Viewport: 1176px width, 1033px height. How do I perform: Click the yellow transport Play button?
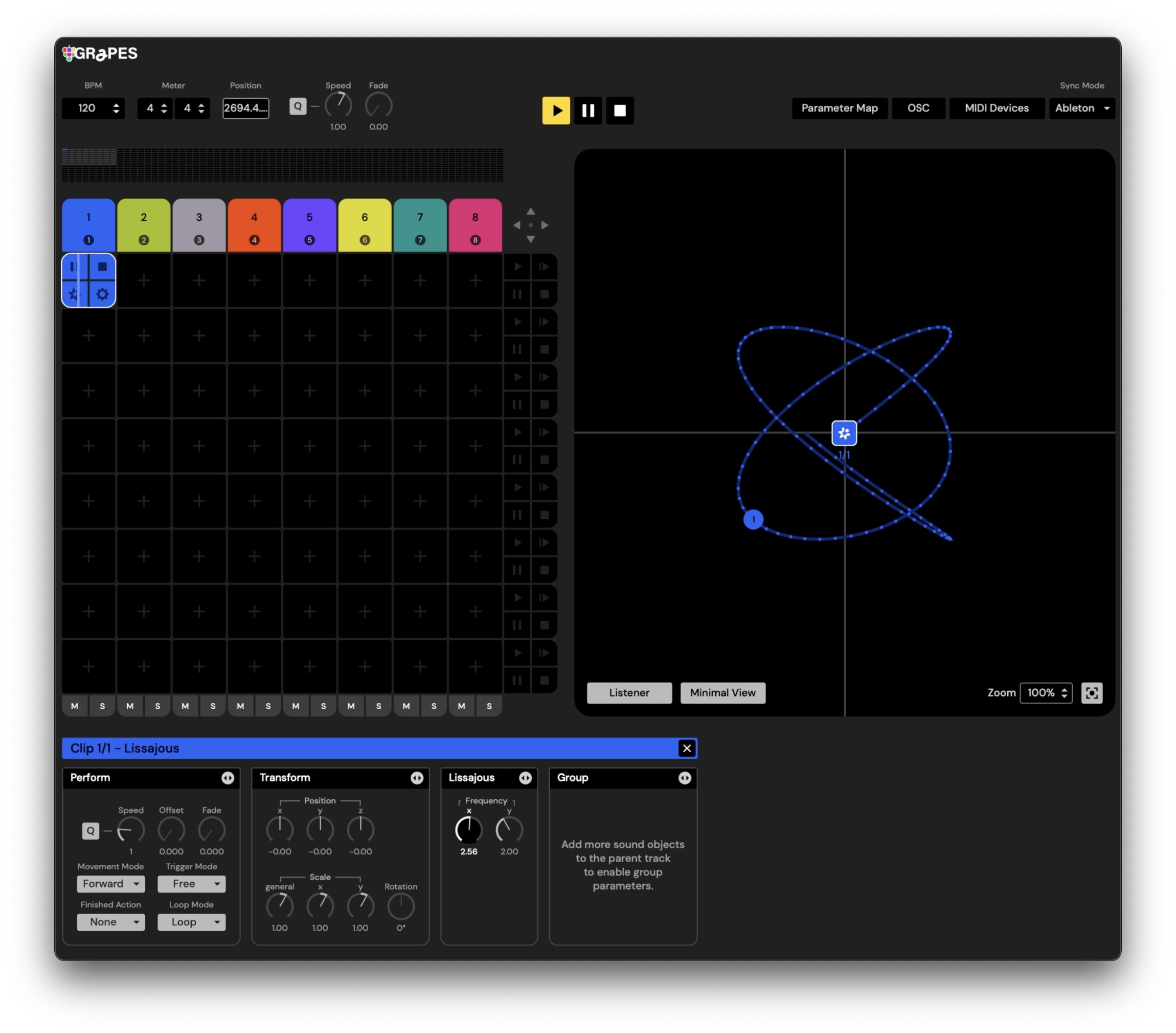pos(556,111)
